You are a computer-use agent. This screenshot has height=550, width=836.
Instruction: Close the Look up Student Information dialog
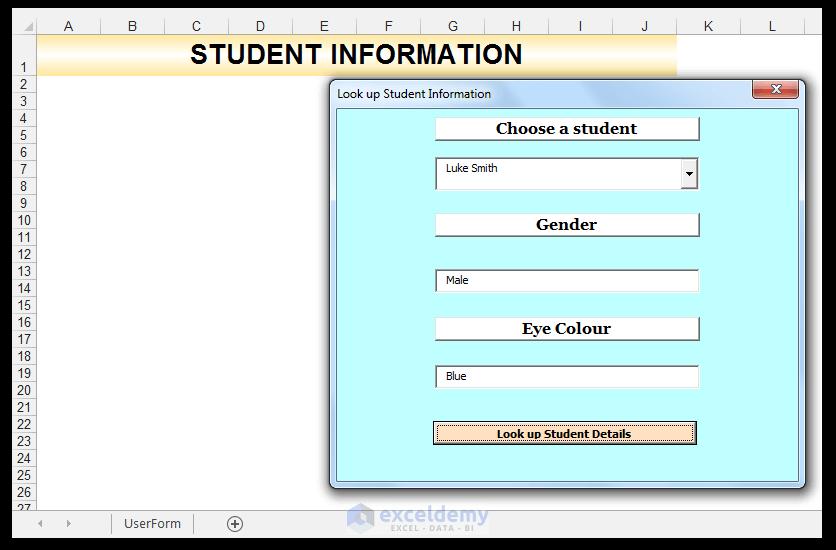click(775, 90)
